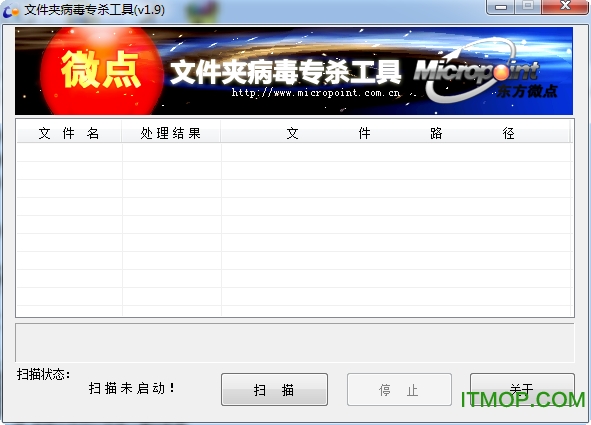Open the 关于 about dialog
Image resolution: width=591 pixels, height=425 pixels.
coord(522,389)
